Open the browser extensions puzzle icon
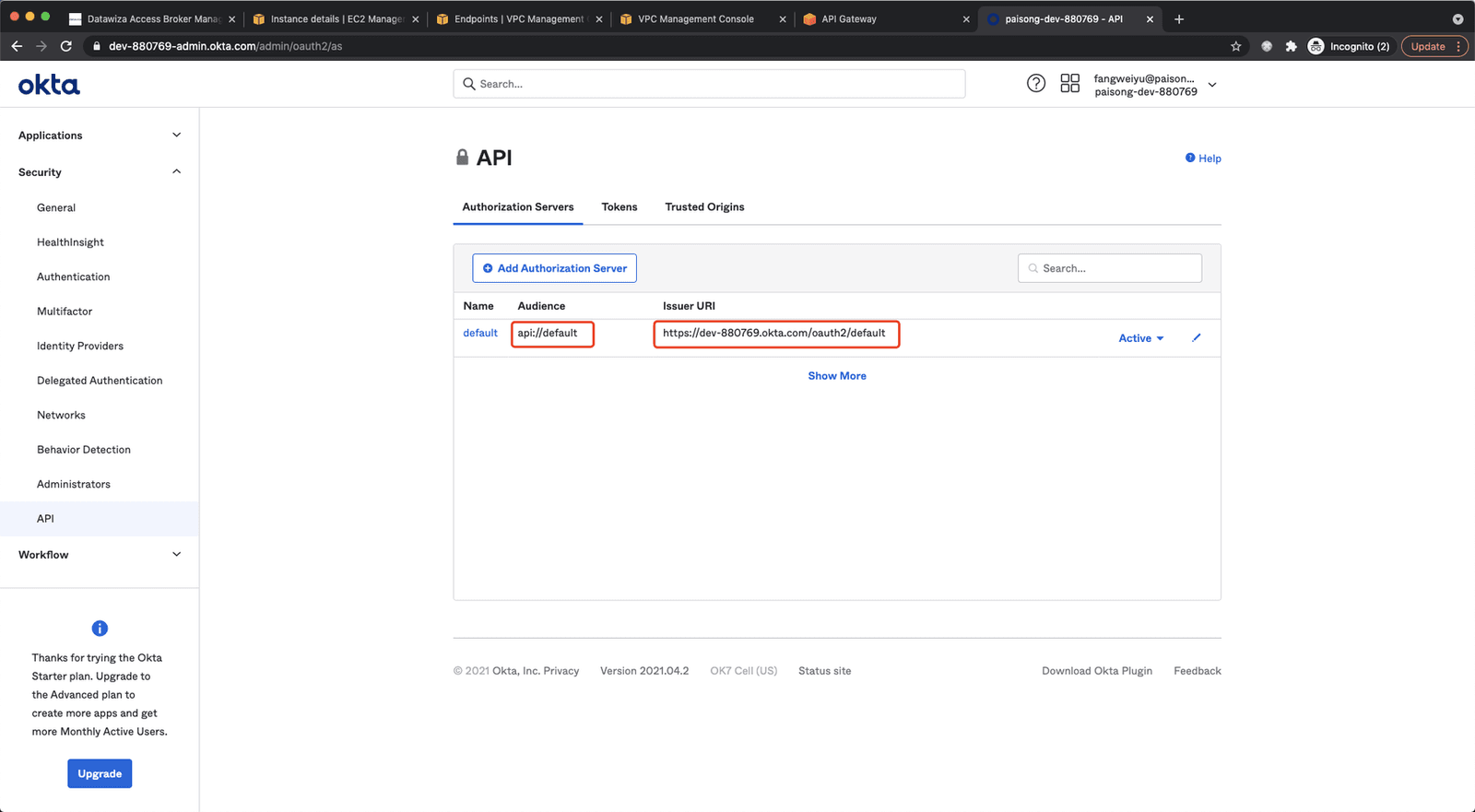 click(x=1291, y=46)
